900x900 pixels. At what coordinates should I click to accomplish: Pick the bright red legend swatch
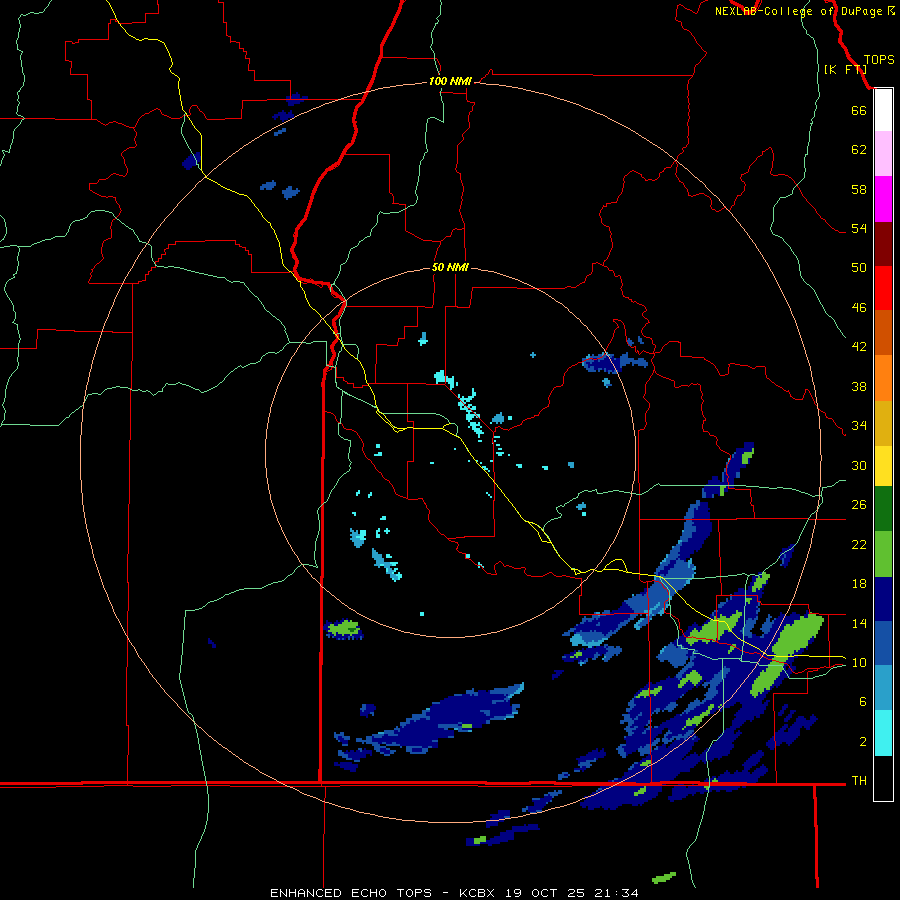pos(883,288)
